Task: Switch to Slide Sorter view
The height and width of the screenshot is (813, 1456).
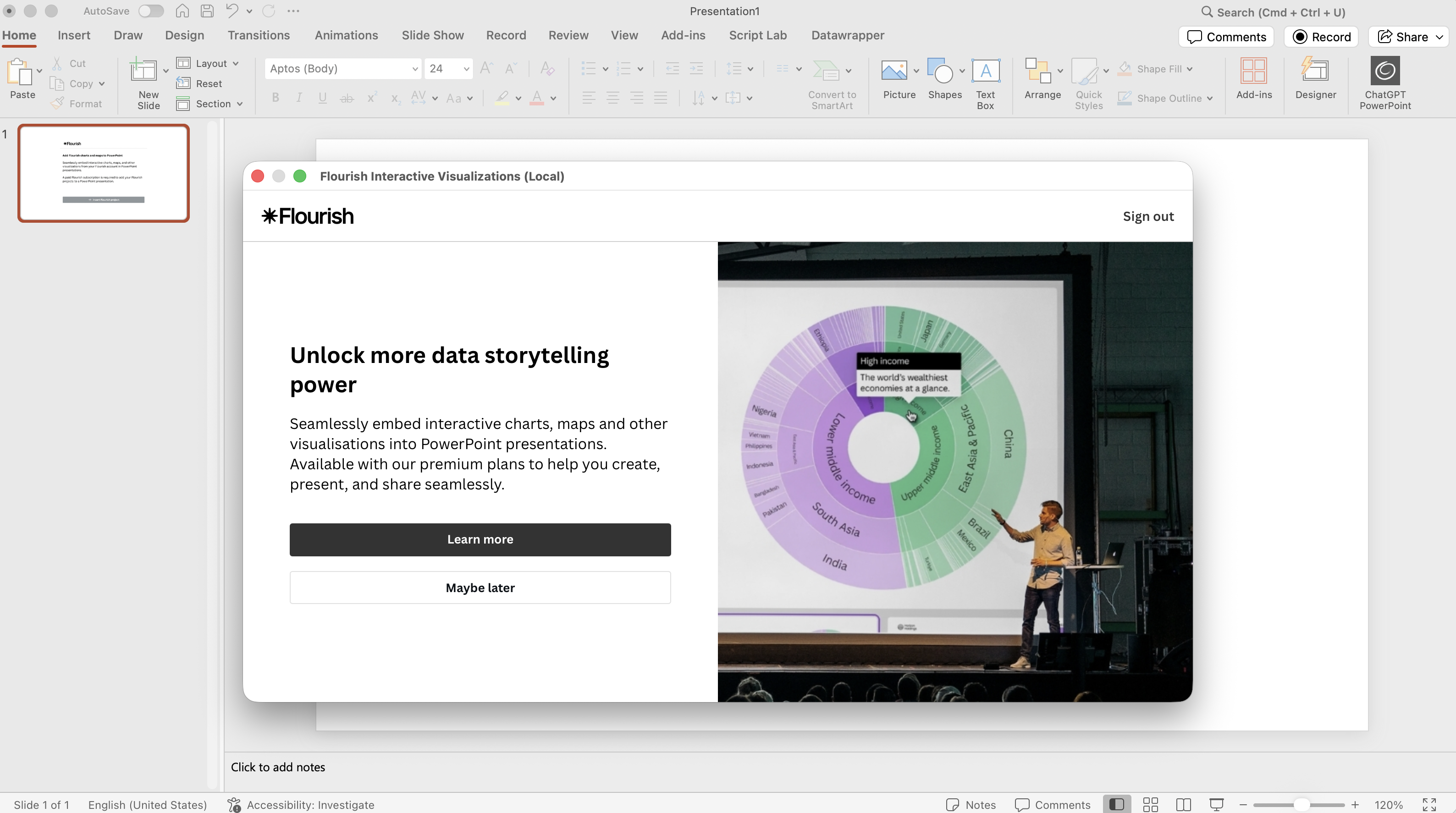Action: point(1150,804)
